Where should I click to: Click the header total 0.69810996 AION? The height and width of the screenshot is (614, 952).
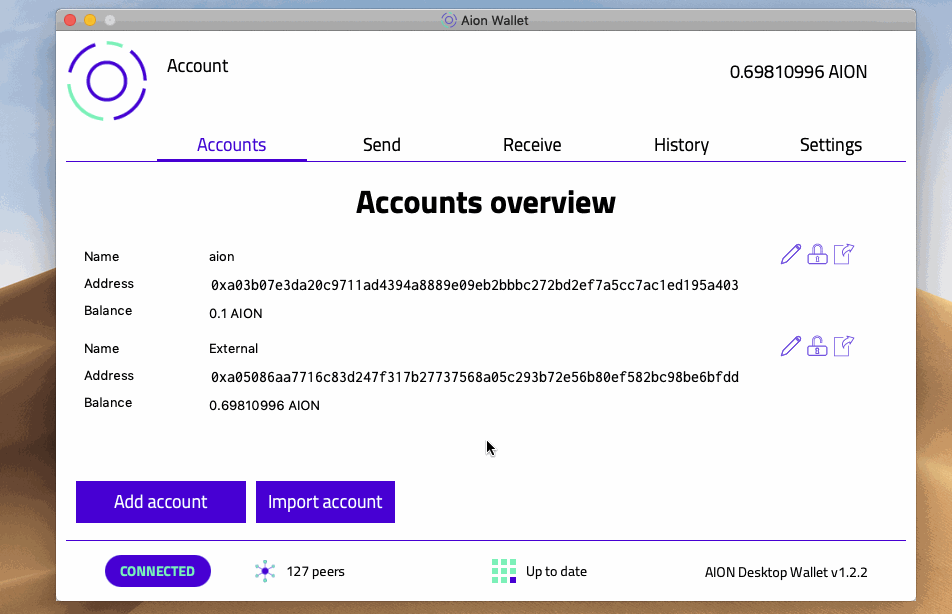(x=798, y=72)
